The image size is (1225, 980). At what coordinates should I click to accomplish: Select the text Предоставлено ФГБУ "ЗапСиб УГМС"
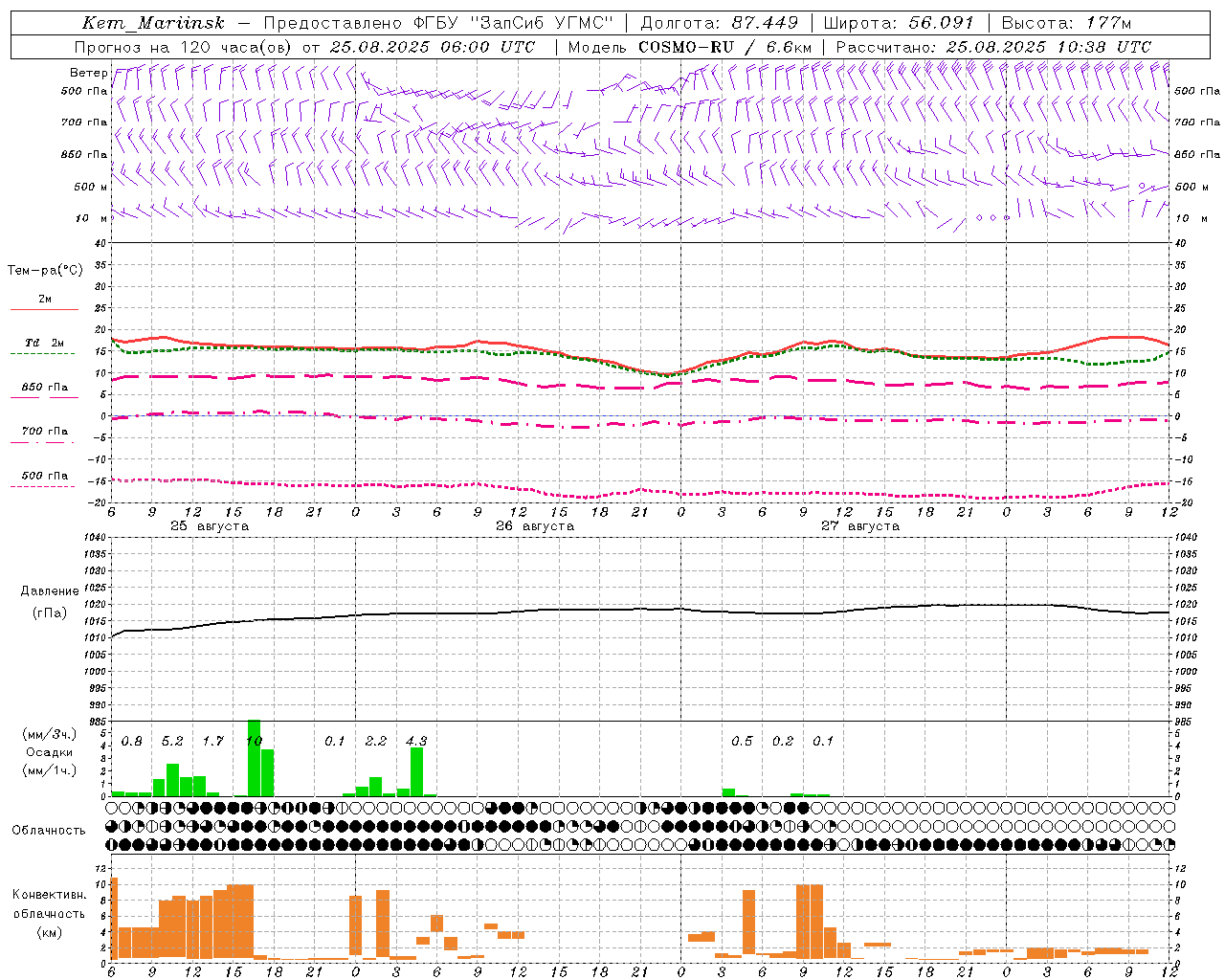[x=437, y=23]
